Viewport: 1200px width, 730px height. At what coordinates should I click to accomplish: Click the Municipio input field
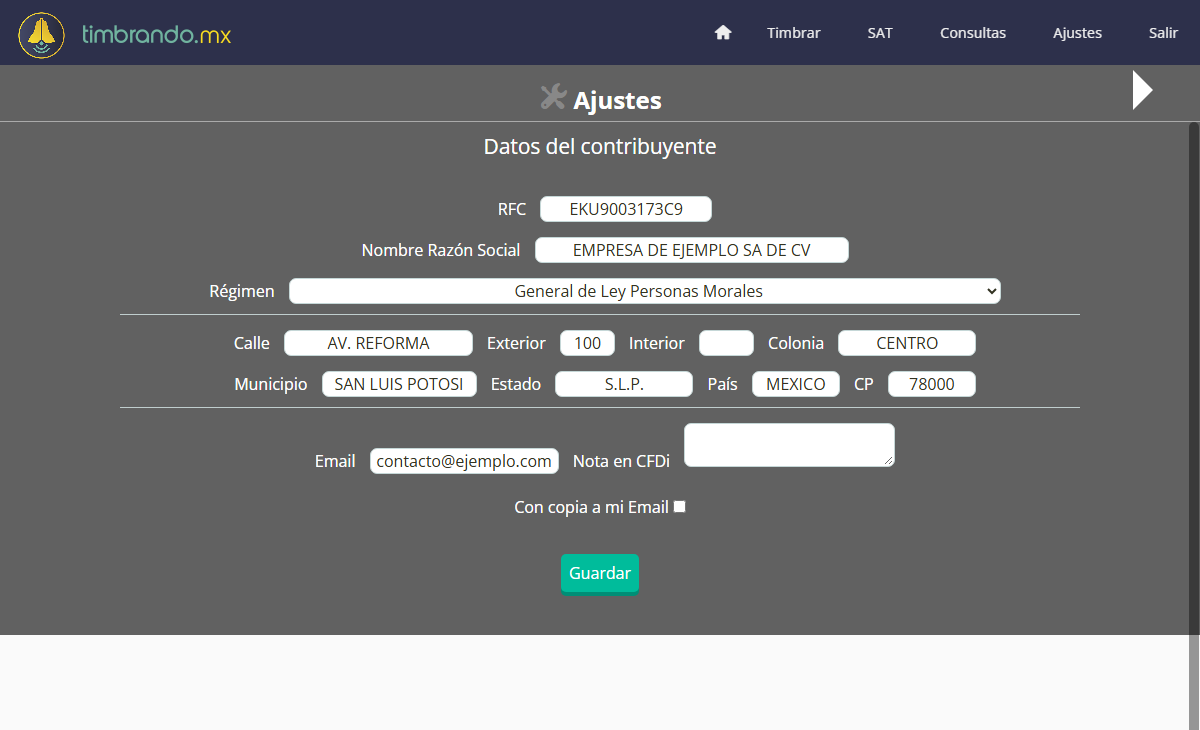pos(399,384)
